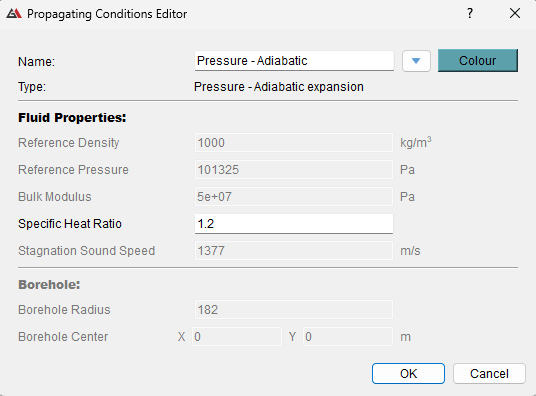Click the Borehole Radius field
The height and width of the screenshot is (396, 536).
pyautogui.click(x=294, y=310)
